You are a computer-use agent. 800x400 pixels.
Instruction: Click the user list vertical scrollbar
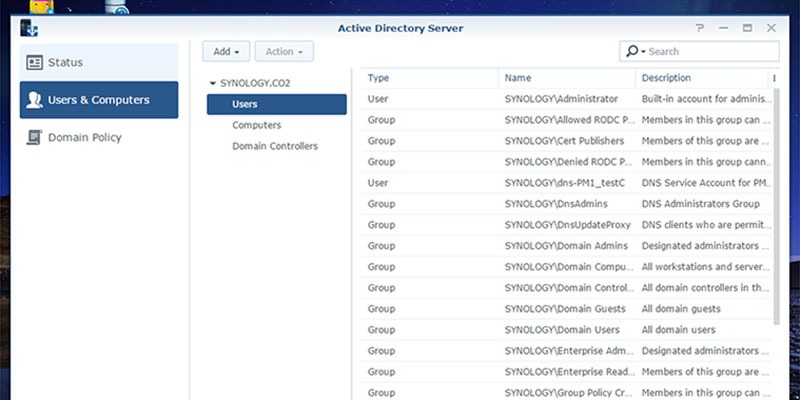[777, 207]
